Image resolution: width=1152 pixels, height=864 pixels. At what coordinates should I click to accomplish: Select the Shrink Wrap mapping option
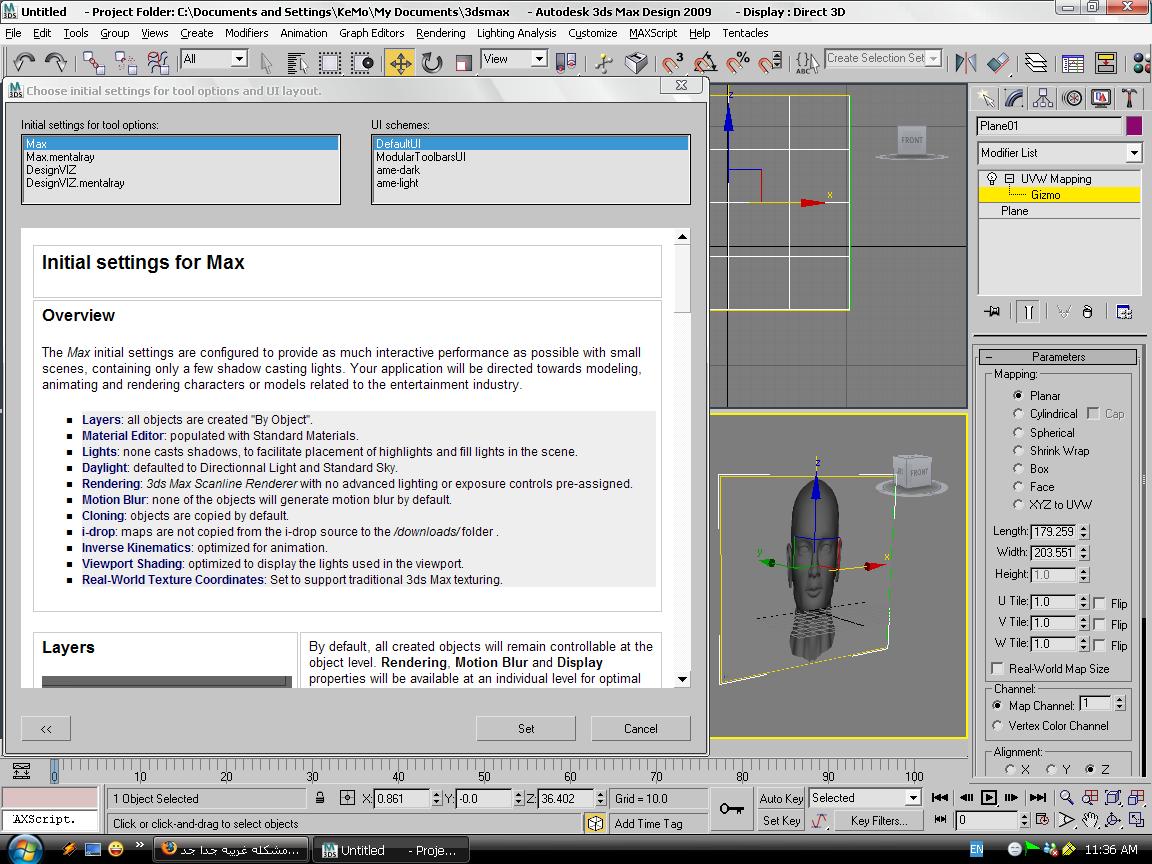[1018, 450]
